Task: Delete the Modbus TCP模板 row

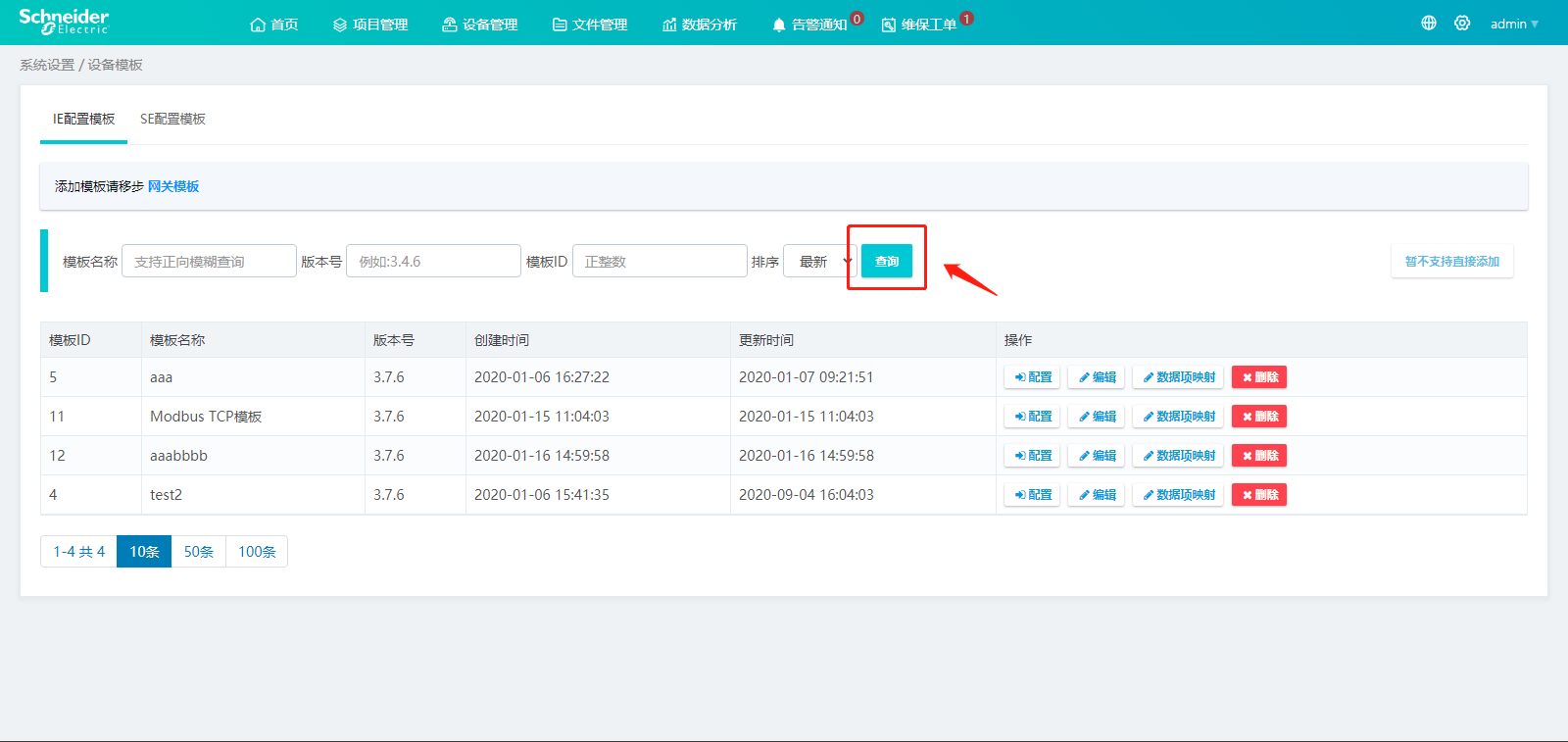Action: pyautogui.click(x=1259, y=417)
